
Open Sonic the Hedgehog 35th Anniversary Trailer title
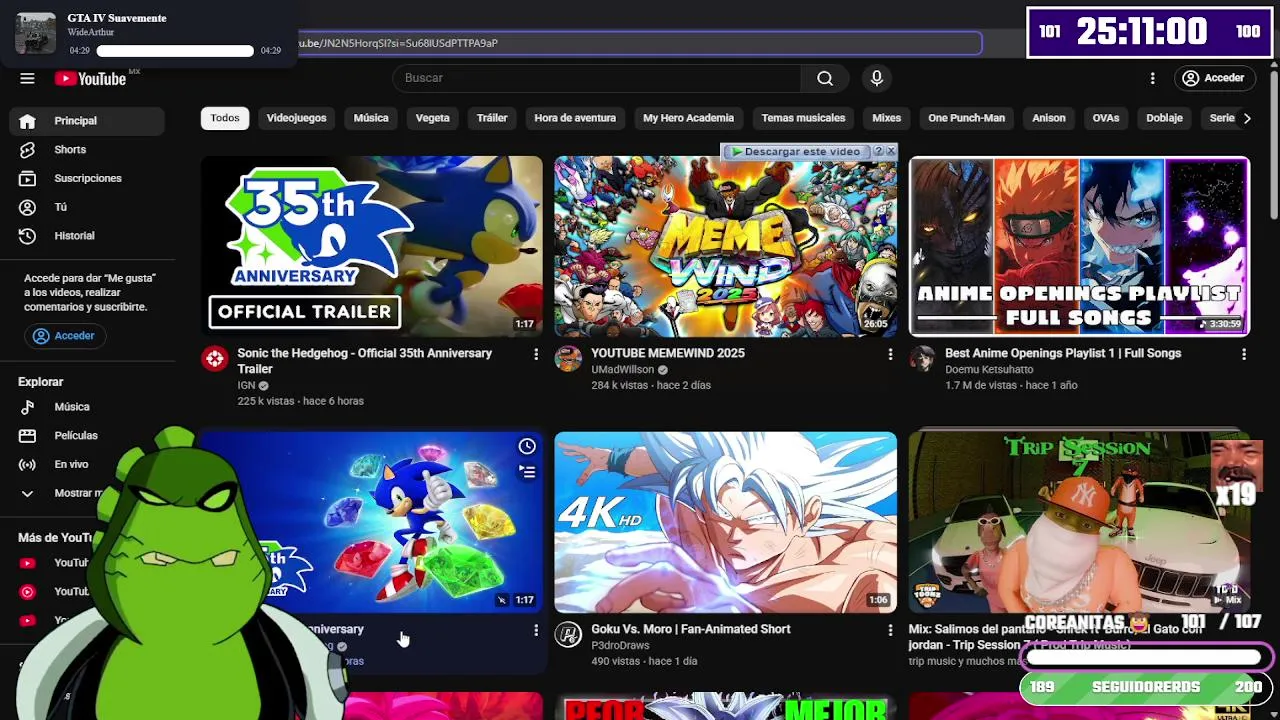[364, 361]
